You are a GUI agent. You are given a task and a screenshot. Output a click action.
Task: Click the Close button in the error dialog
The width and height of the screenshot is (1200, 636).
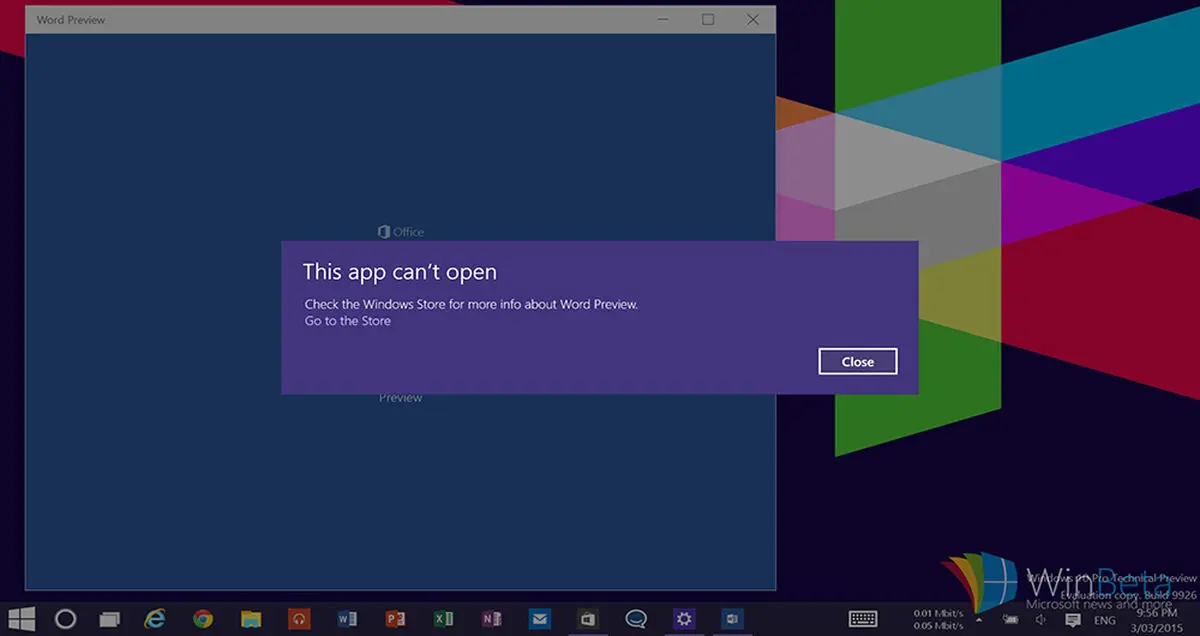tap(857, 362)
